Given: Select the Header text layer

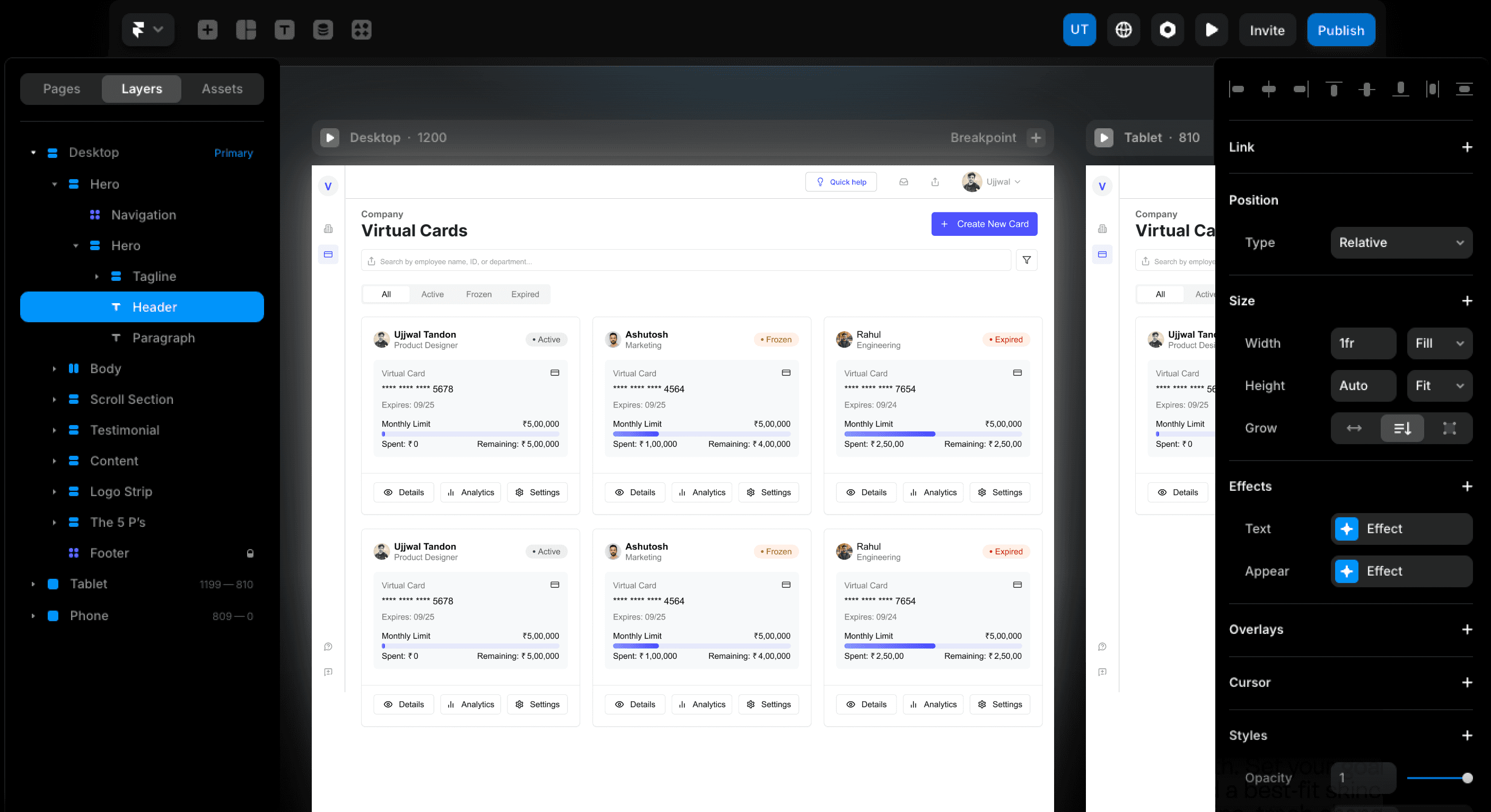Looking at the screenshot, I should [142, 307].
